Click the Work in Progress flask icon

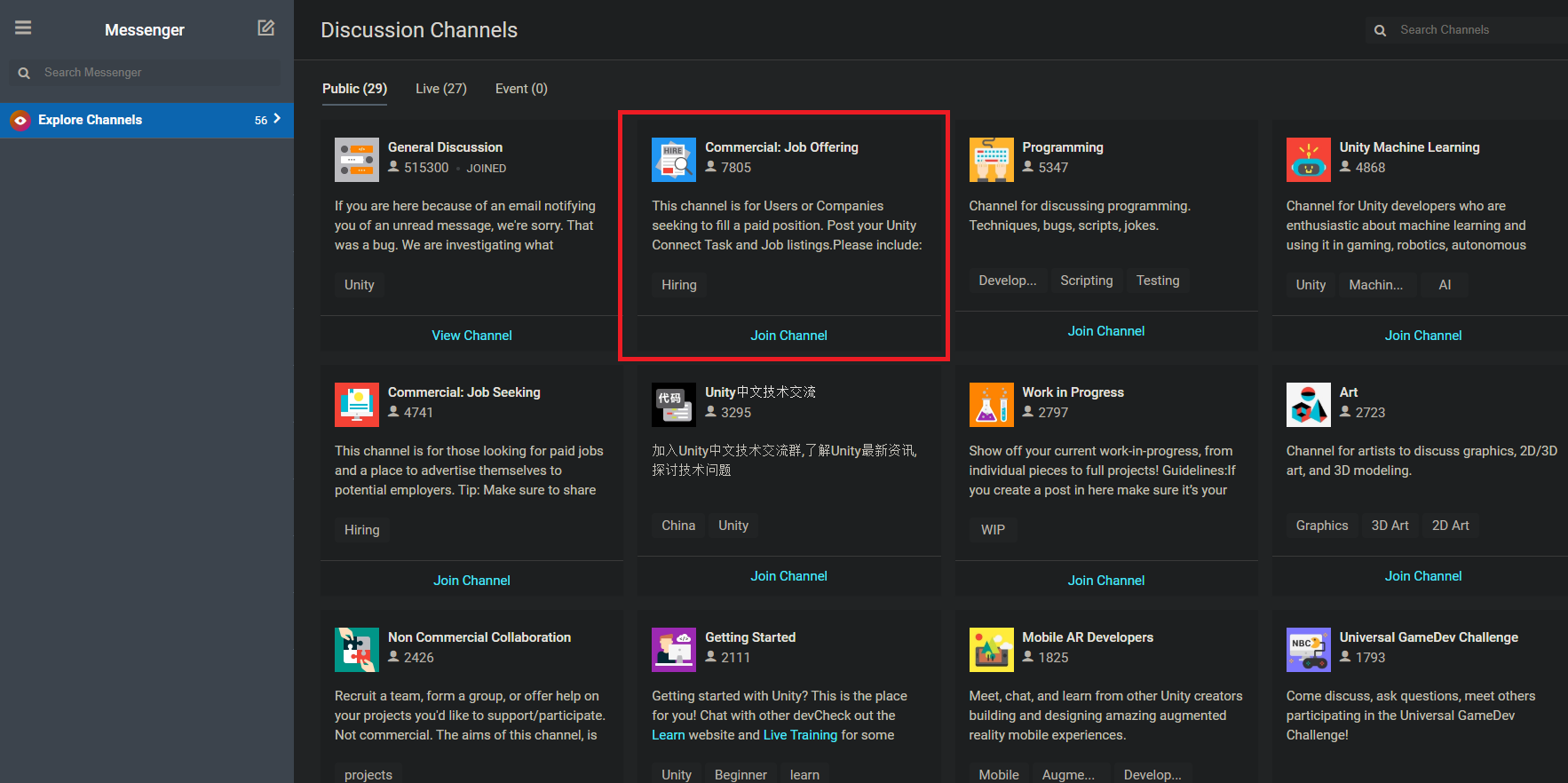click(991, 405)
